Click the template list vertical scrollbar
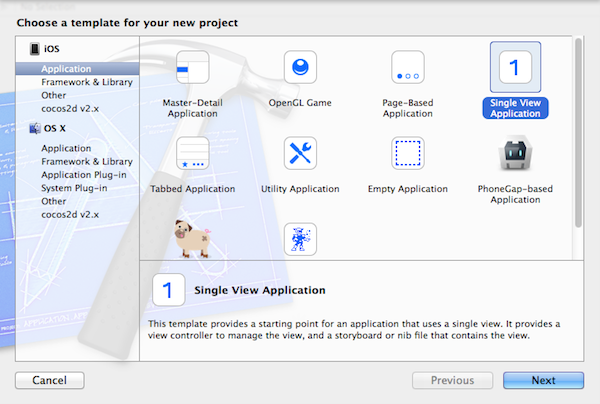The width and height of the screenshot is (600, 404). click(x=578, y=132)
